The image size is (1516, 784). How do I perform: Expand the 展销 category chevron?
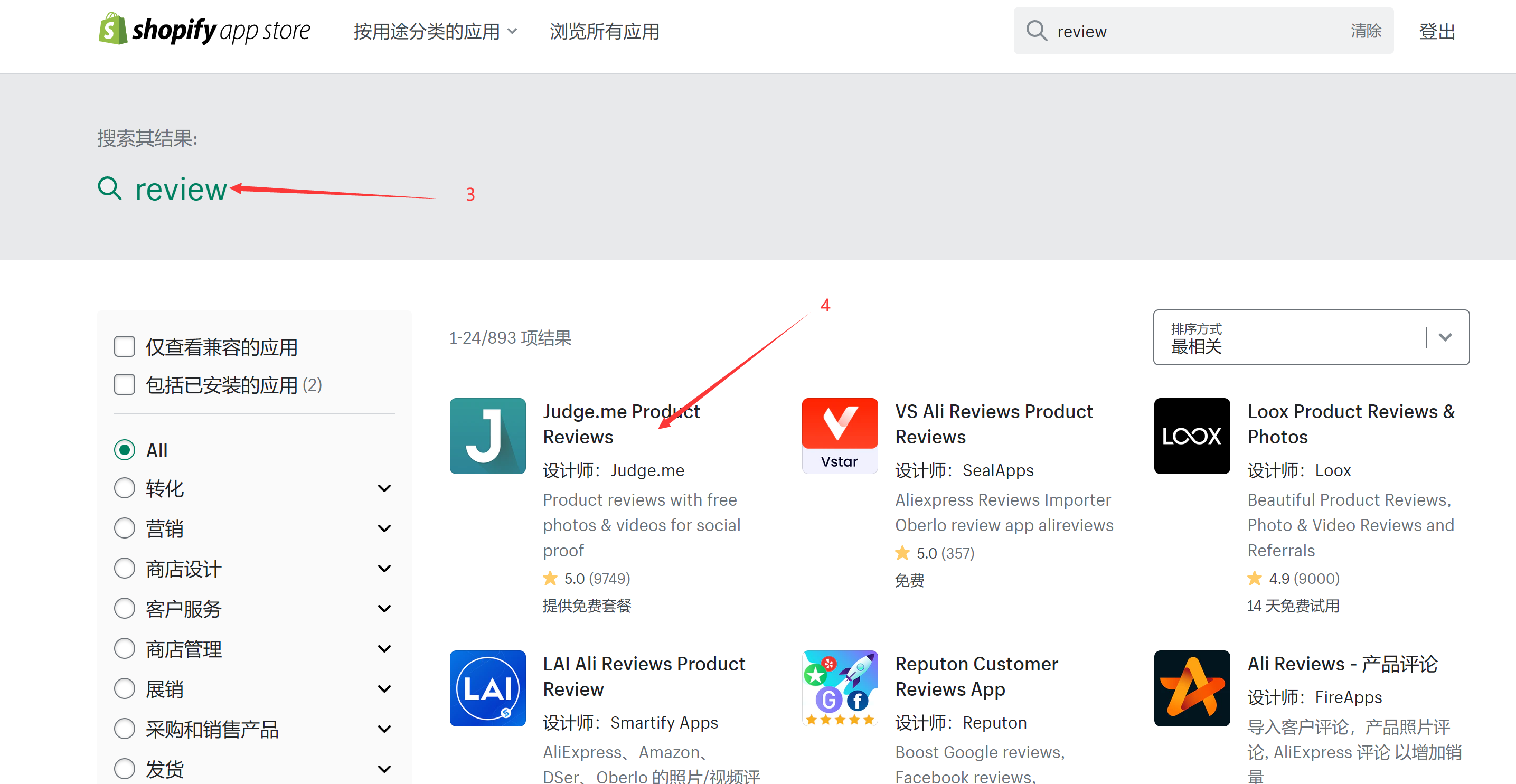click(384, 688)
